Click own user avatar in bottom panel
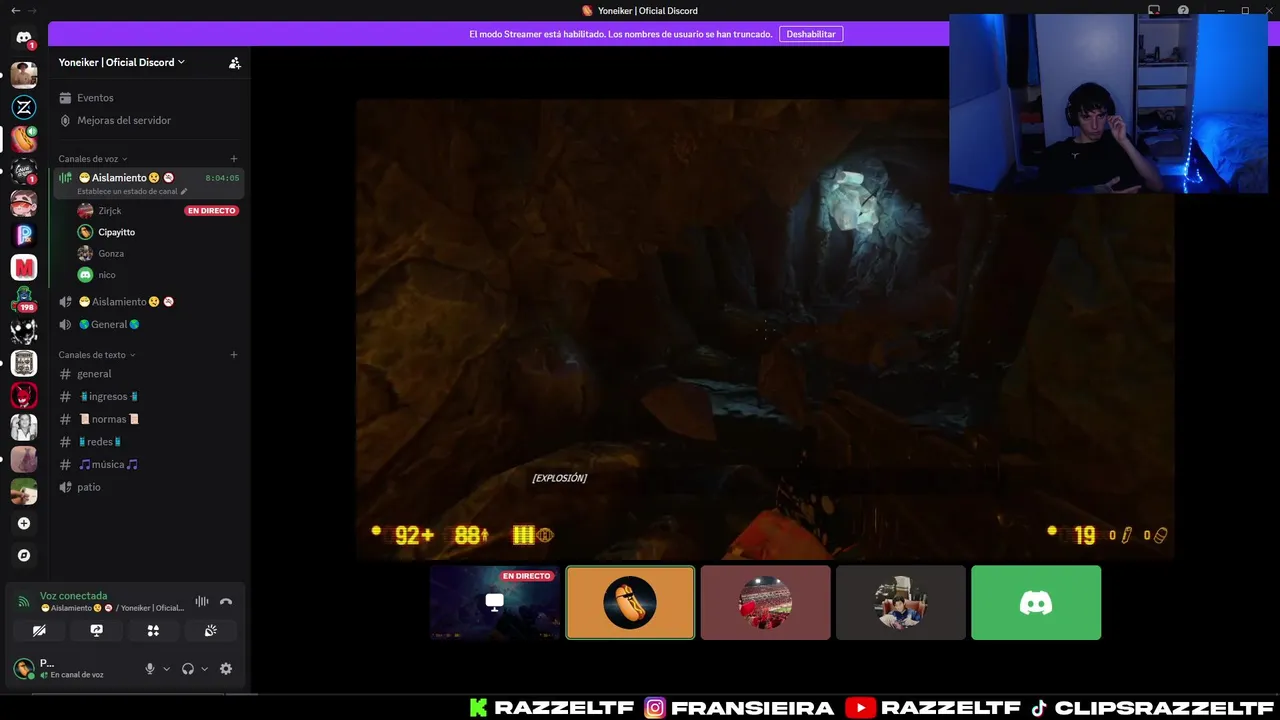 coord(23,669)
